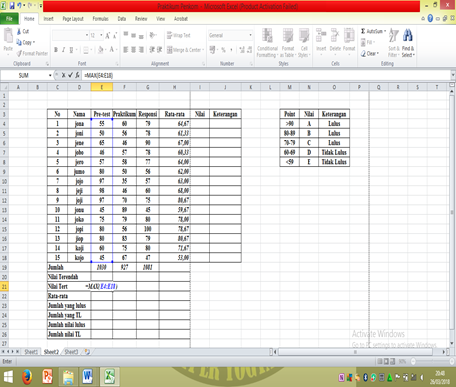This screenshot has height=387, width=456.
Task: Open the Merge & Center dropdown arrow
Action: pos(203,50)
